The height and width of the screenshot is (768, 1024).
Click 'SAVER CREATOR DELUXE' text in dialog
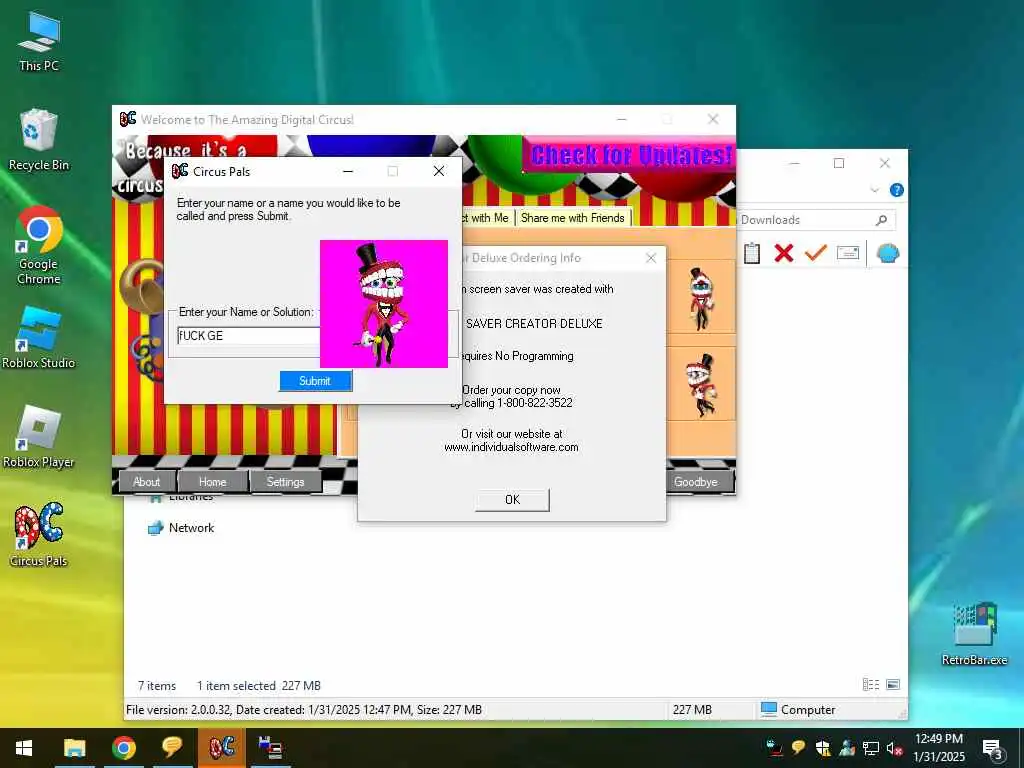[x=534, y=324]
